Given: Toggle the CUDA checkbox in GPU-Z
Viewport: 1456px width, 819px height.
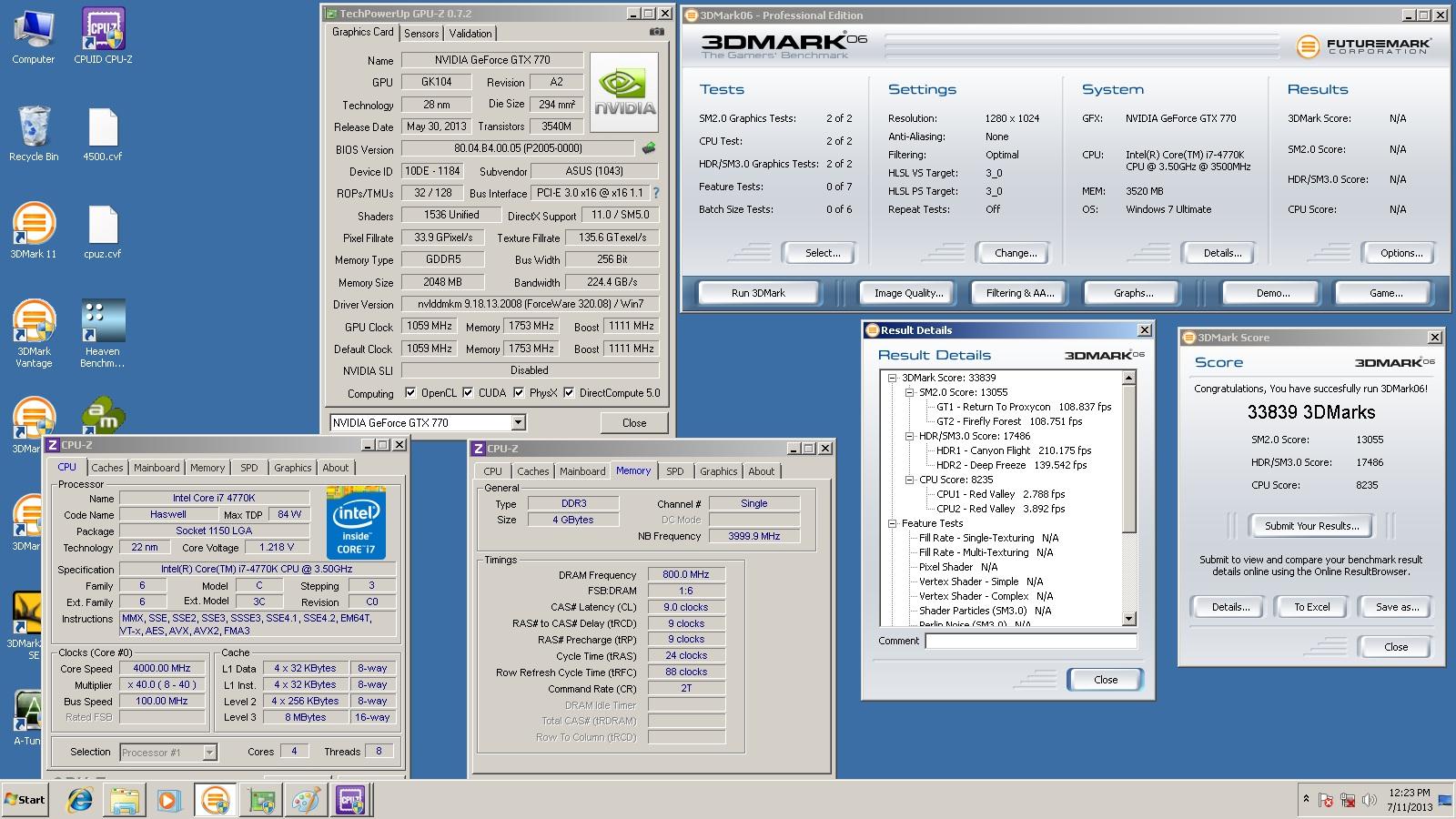Looking at the screenshot, I should (x=468, y=393).
